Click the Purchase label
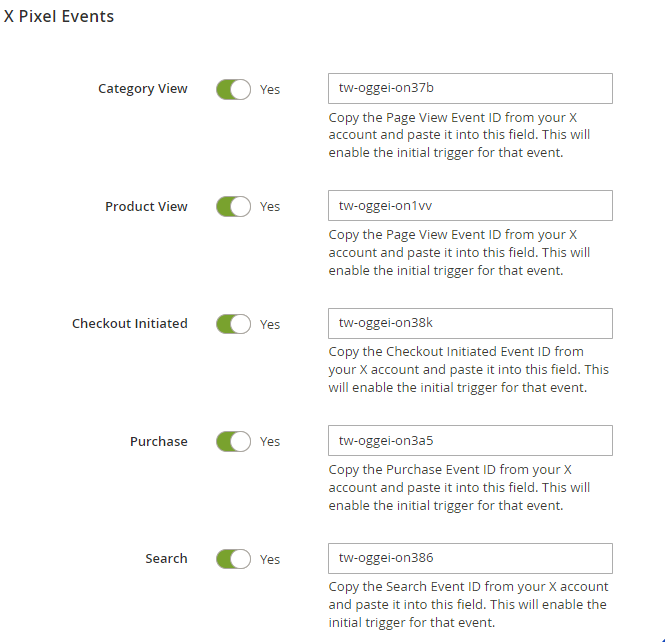 pyautogui.click(x=159, y=441)
